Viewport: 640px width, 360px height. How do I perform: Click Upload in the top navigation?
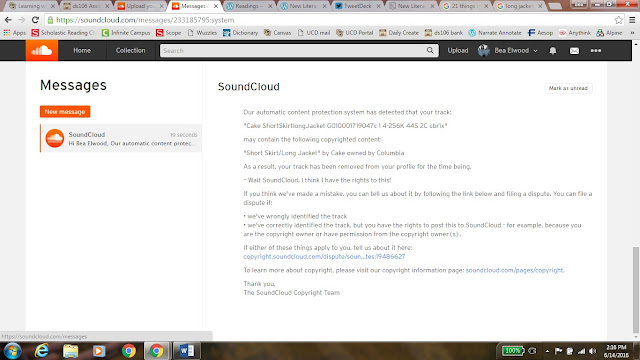[458, 51]
